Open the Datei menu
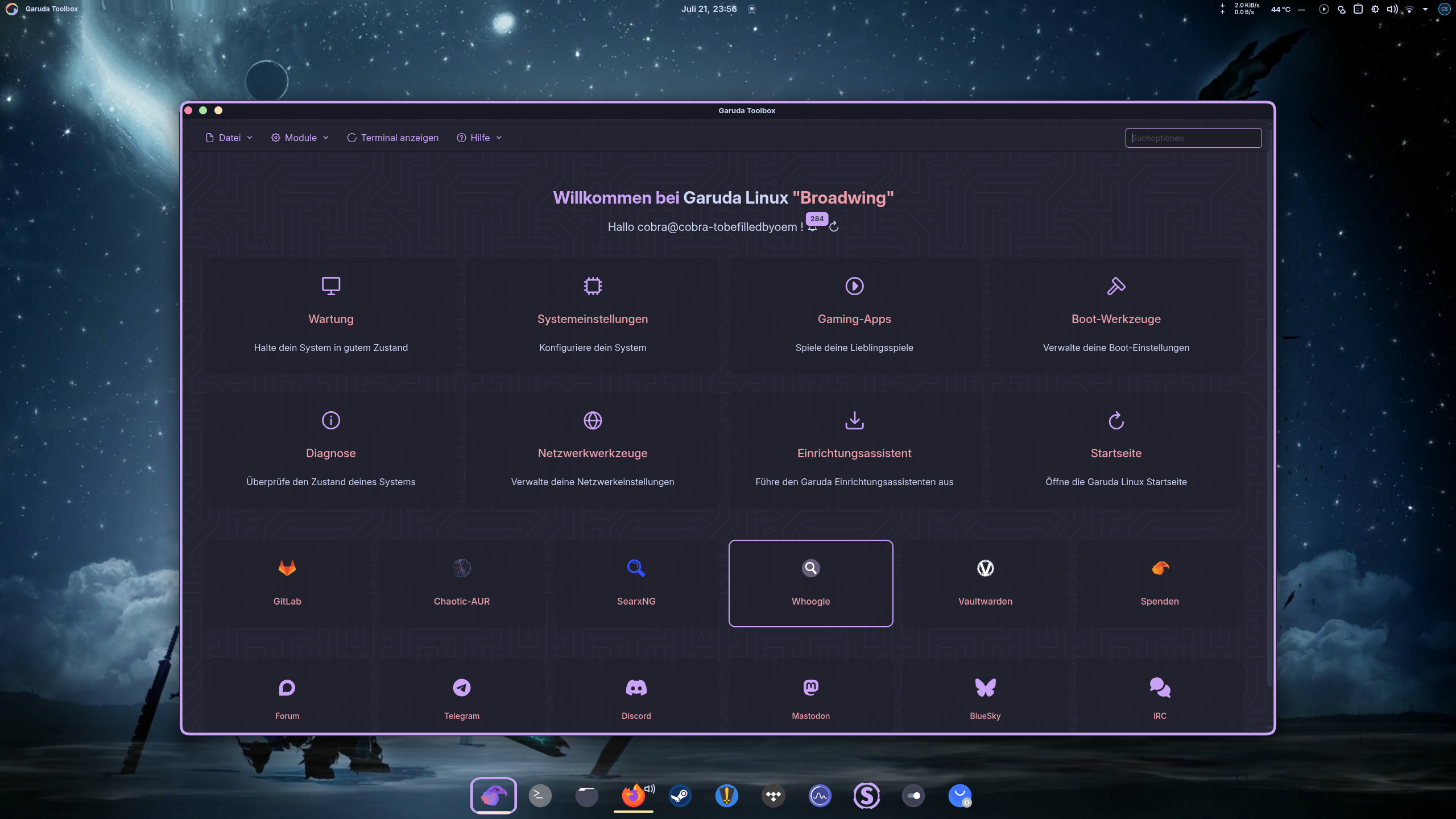Image resolution: width=1456 pixels, height=819 pixels. pyautogui.click(x=229, y=138)
